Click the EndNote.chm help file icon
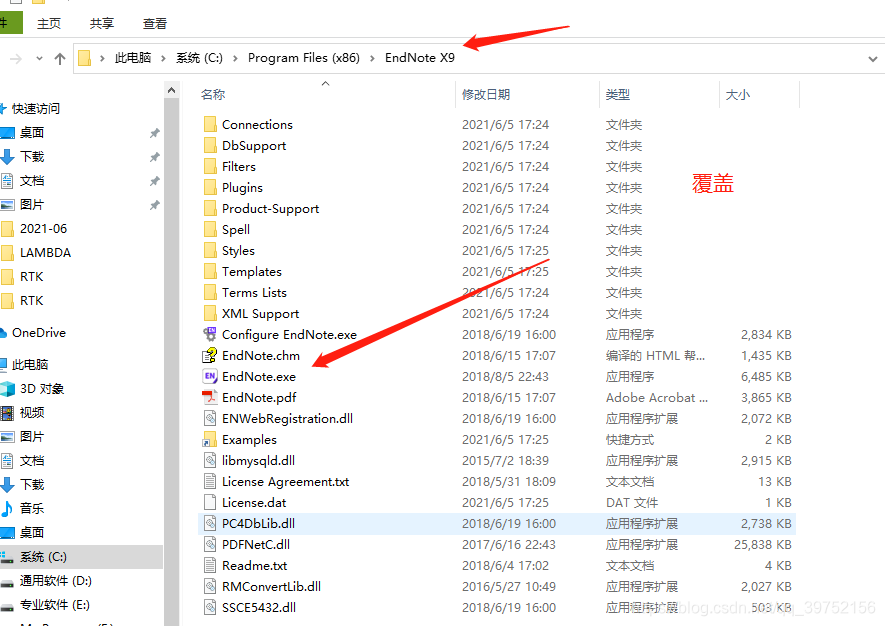The width and height of the screenshot is (885, 626). pos(210,355)
